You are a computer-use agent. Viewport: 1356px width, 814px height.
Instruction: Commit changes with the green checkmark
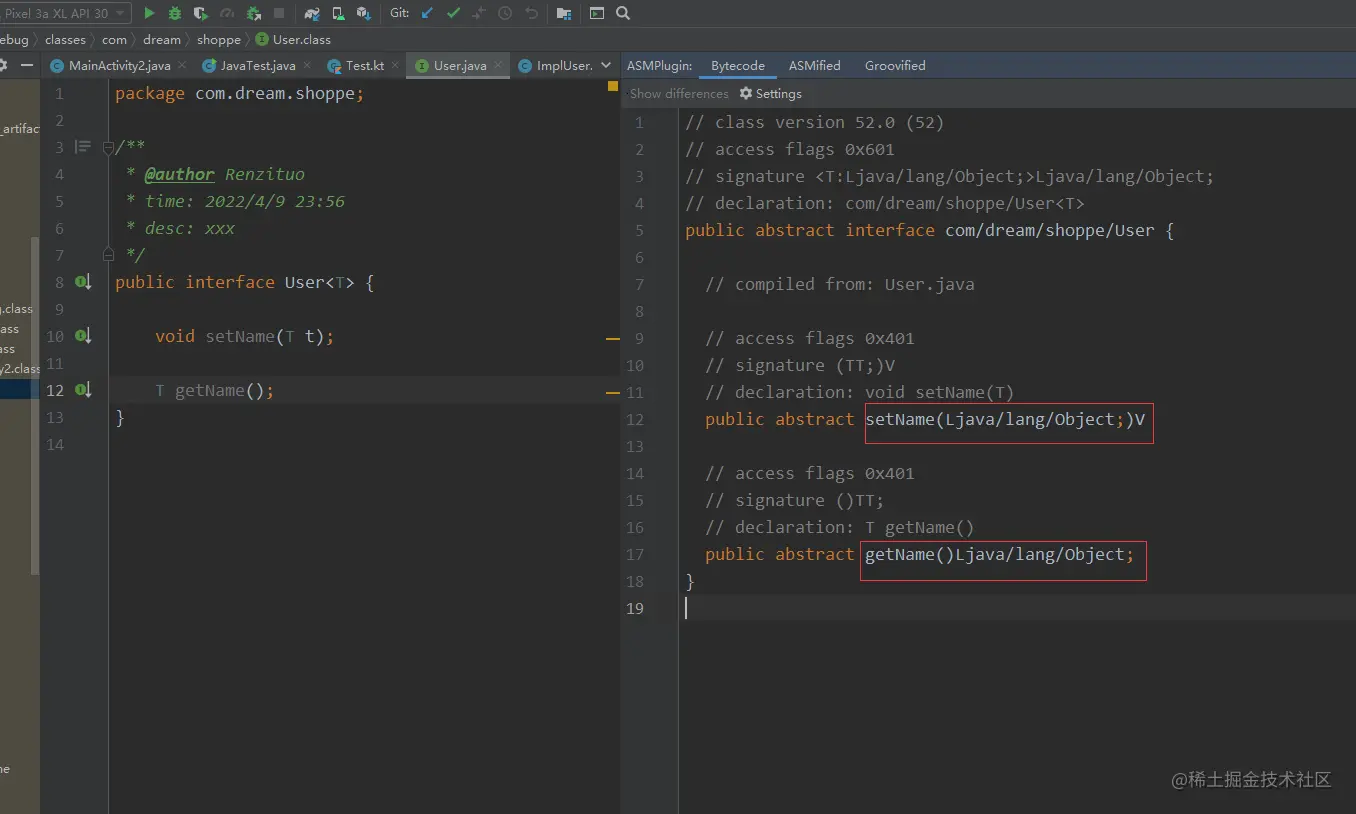453,13
